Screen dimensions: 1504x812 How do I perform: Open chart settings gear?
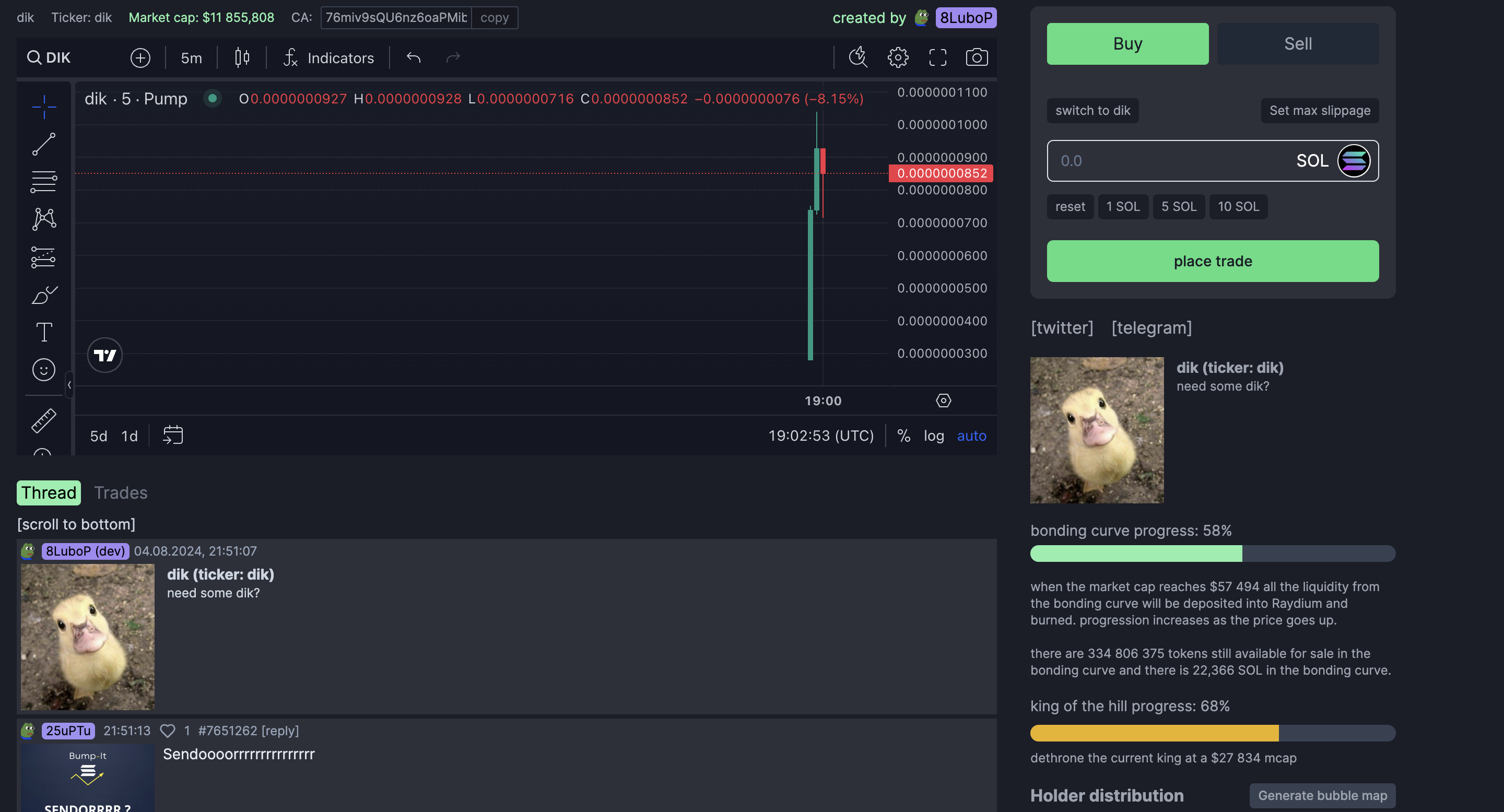898,57
